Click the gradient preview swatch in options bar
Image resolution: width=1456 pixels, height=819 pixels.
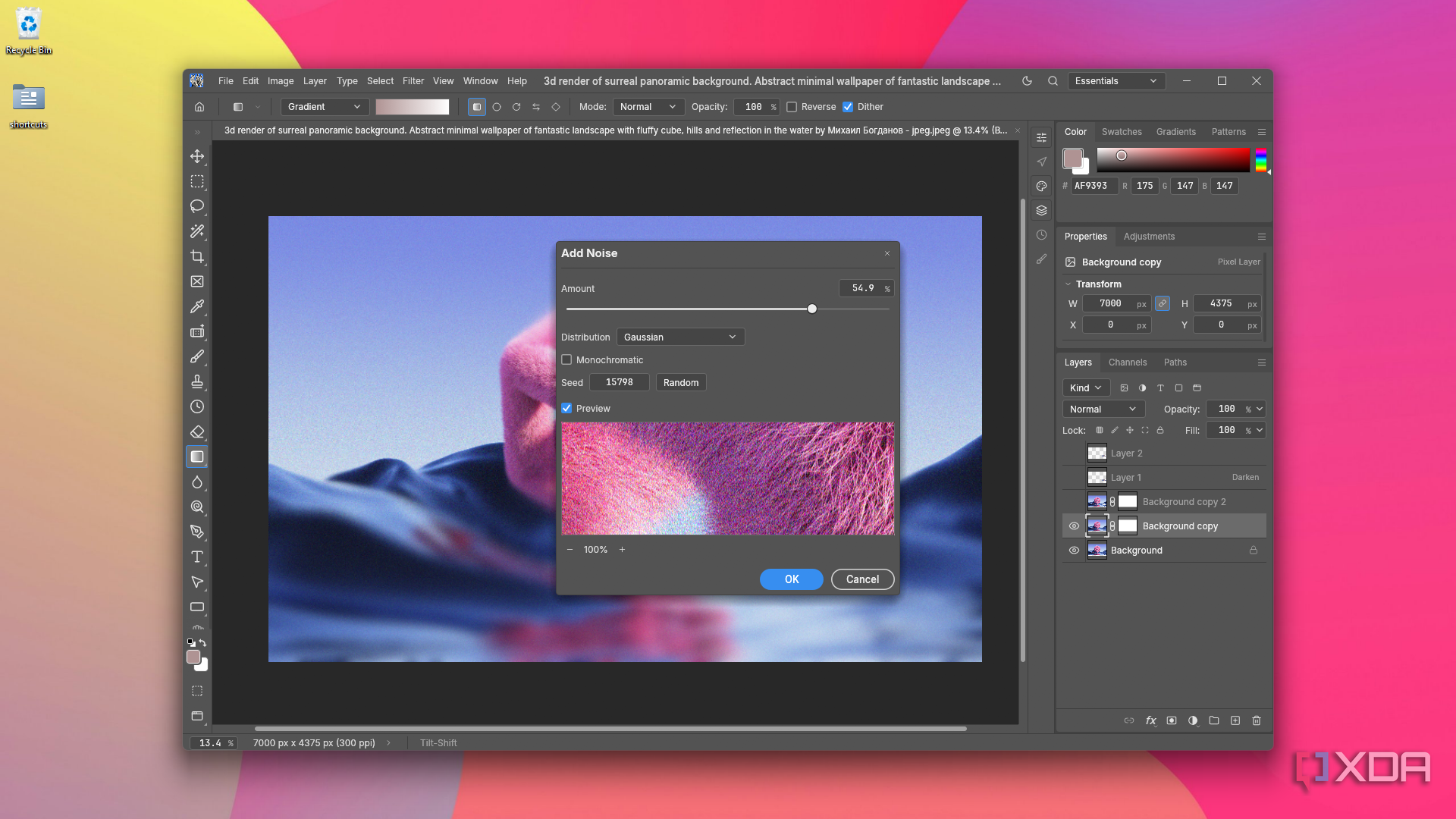tap(413, 107)
